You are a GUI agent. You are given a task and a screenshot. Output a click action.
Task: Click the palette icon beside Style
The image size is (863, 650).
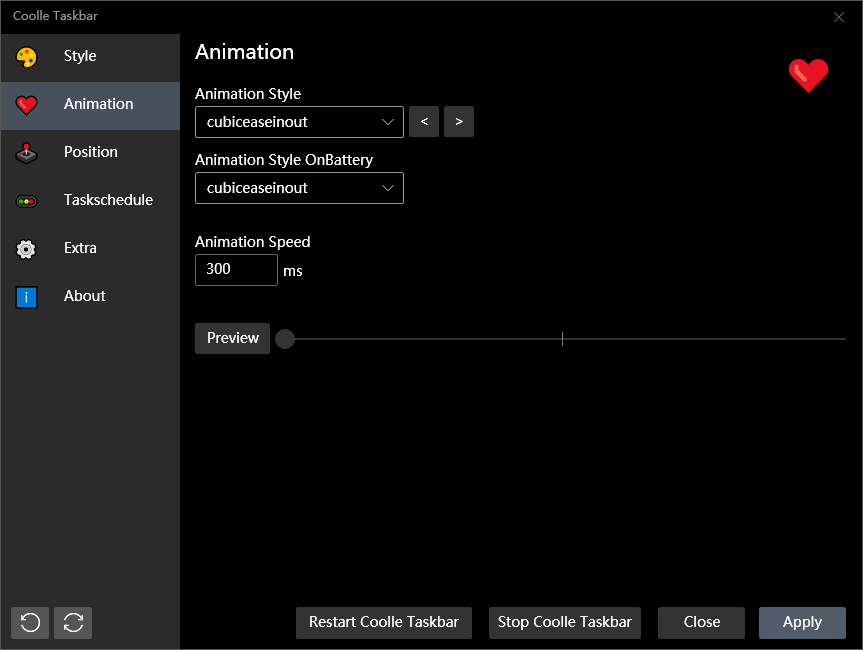coord(27,57)
